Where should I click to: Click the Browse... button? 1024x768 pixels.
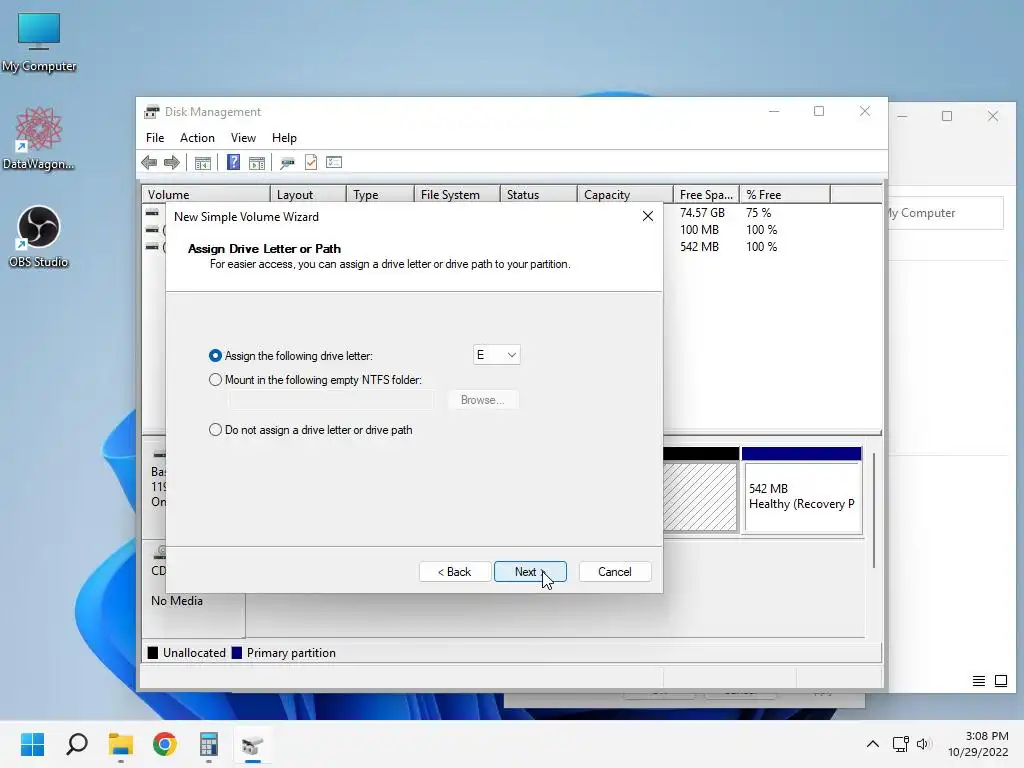click(x=483, y=400)
